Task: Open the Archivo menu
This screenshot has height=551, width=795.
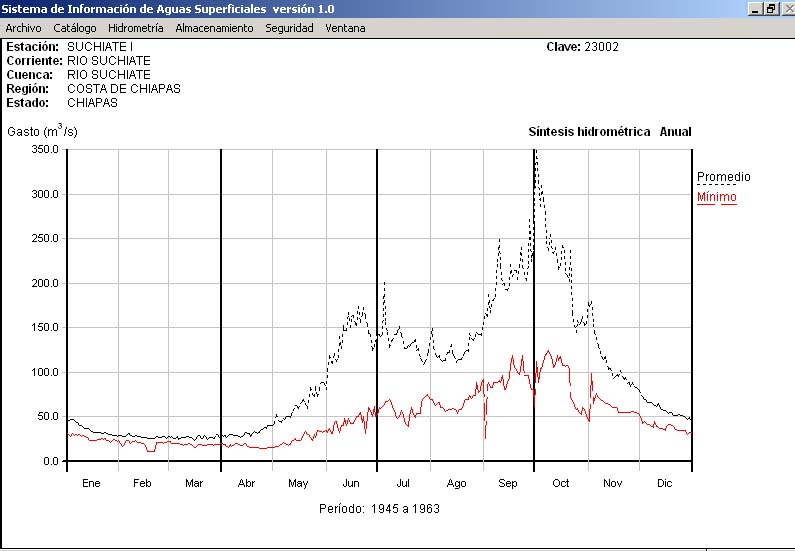Action: tap(23, 28)
